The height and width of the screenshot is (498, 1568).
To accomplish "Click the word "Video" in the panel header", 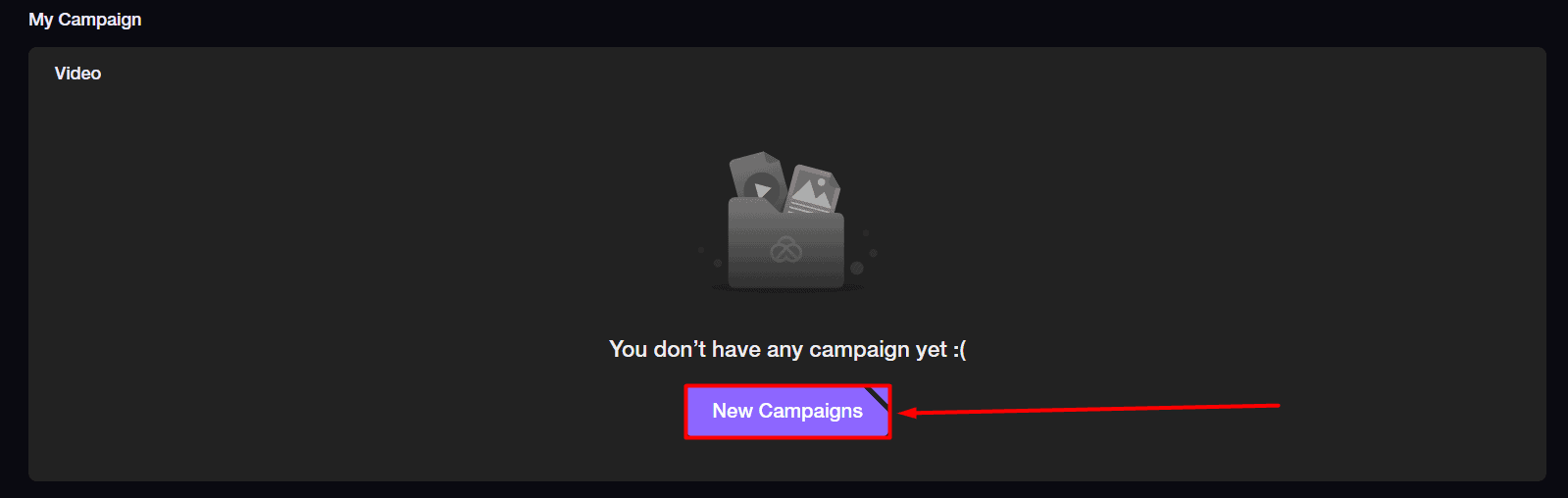I will pyautogui.click(x=77, y=74).
